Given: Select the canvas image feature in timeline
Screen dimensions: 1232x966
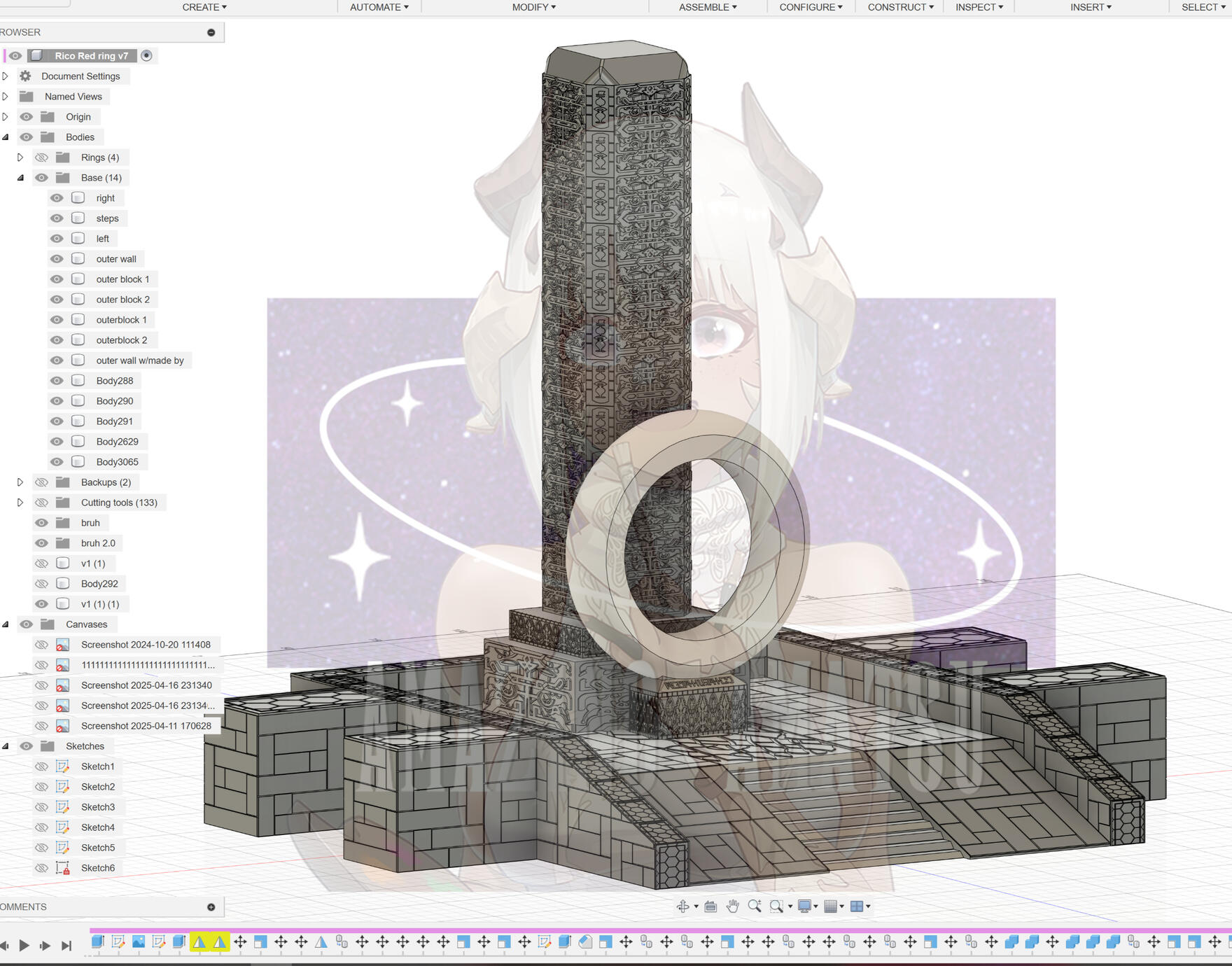Looking at the screenshot, I should tap(139, 942).
